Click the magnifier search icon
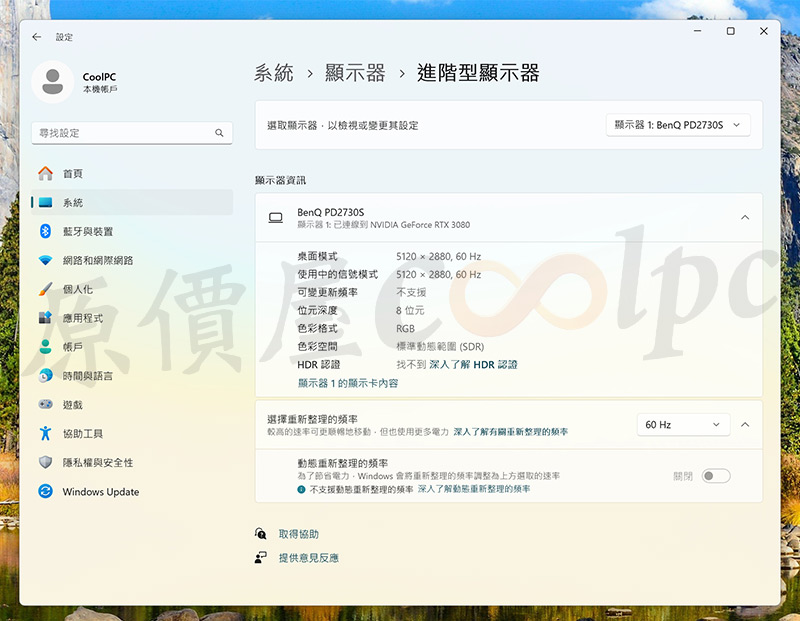800x621 pixels. pyautogui.click(x=219, y=133)
